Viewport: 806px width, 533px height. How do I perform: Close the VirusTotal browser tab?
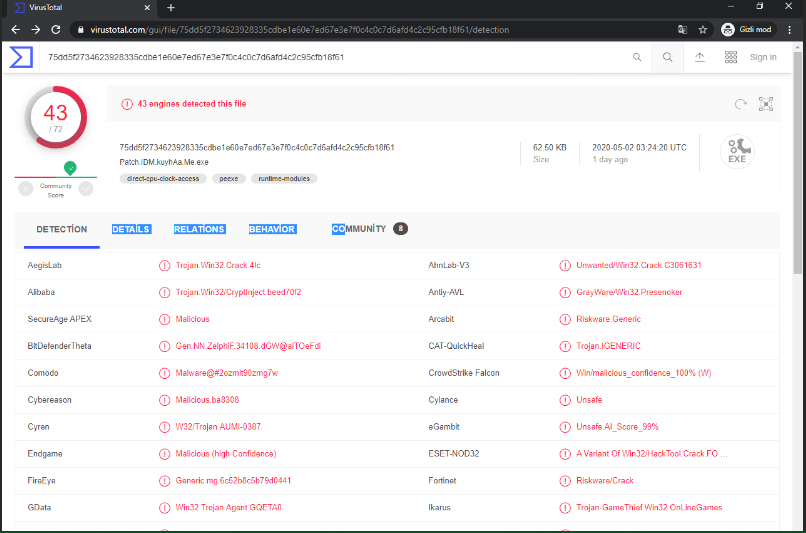pos(147,8)
